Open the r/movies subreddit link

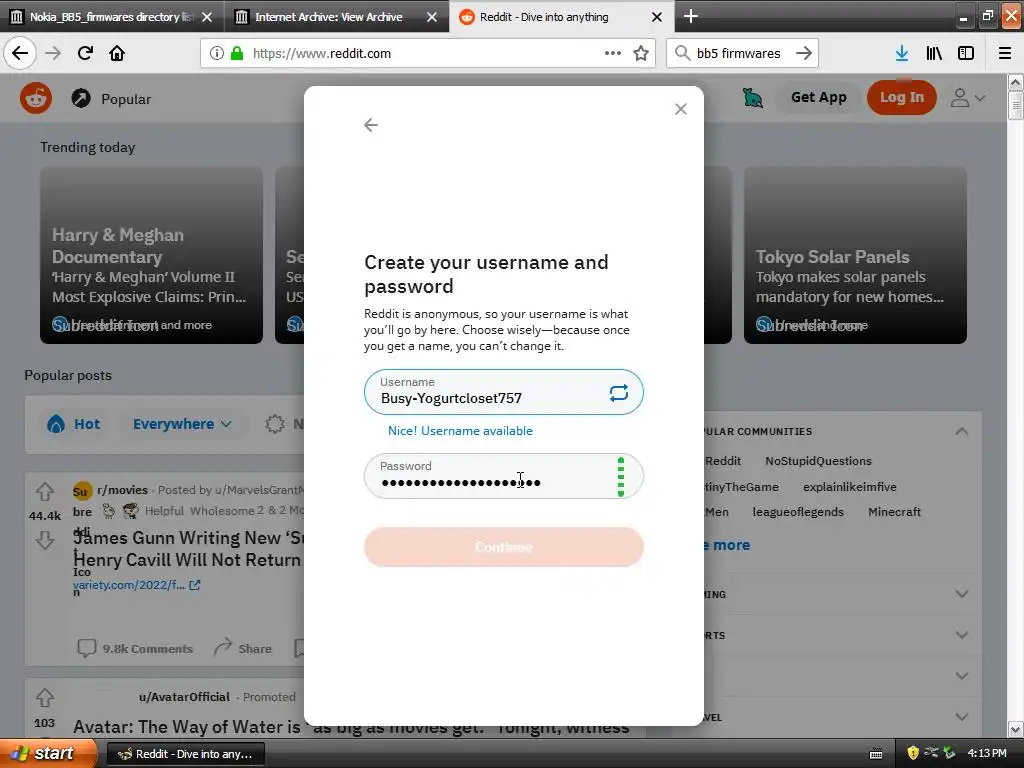[122, 490]
